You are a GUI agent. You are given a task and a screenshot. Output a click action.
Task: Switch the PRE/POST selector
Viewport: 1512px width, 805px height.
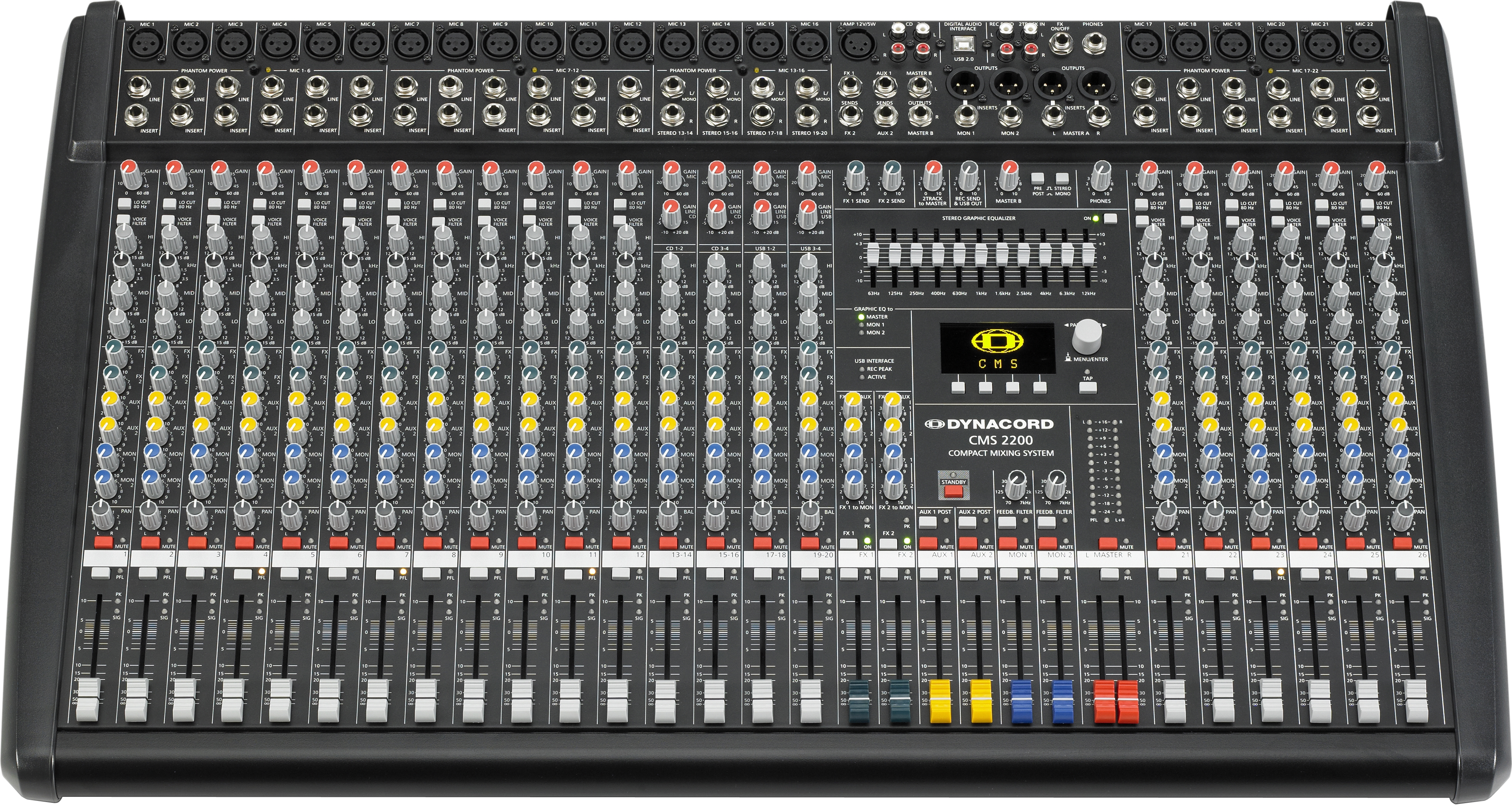coord(1038,179)
